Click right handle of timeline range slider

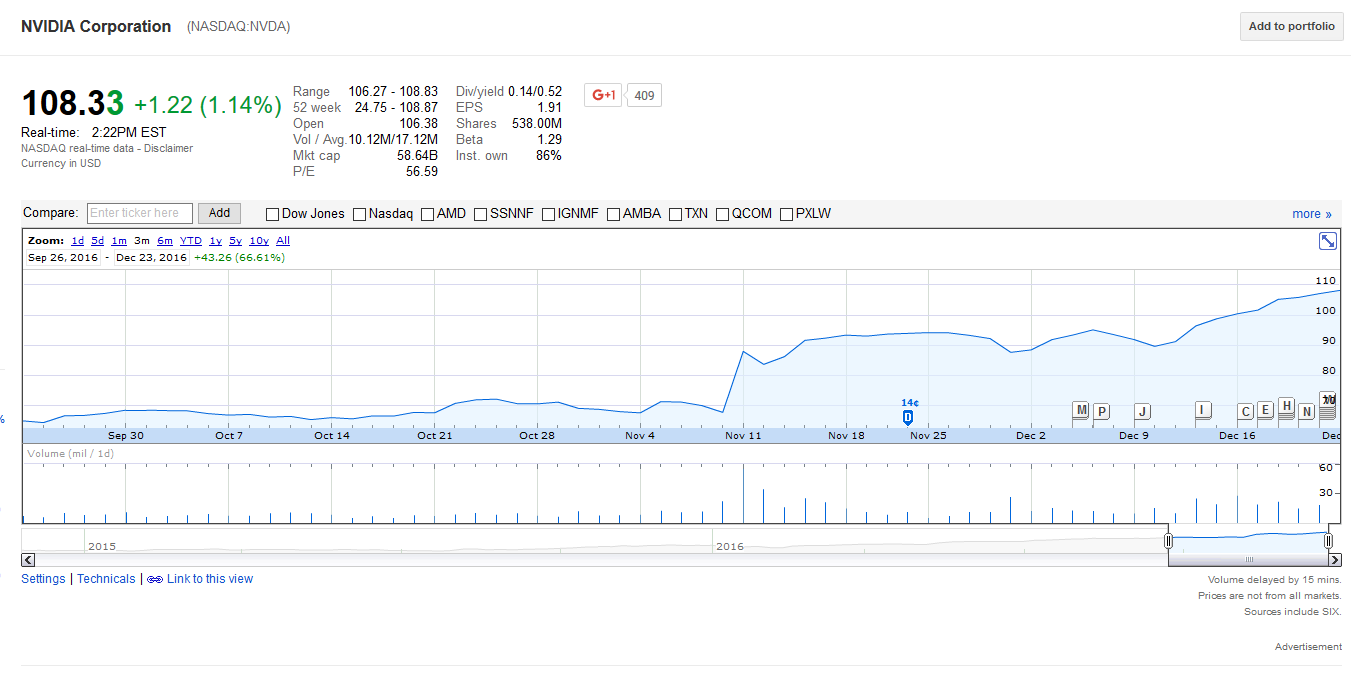(1328, 541)
